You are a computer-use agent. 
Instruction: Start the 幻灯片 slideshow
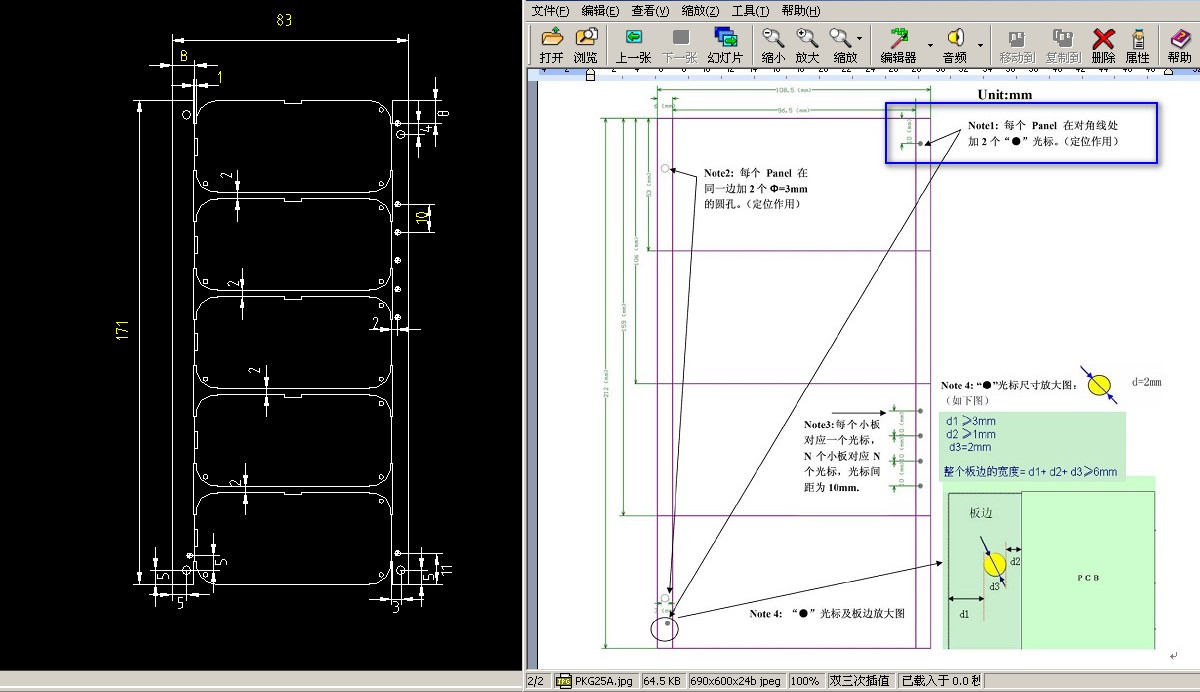pos(725,45)
